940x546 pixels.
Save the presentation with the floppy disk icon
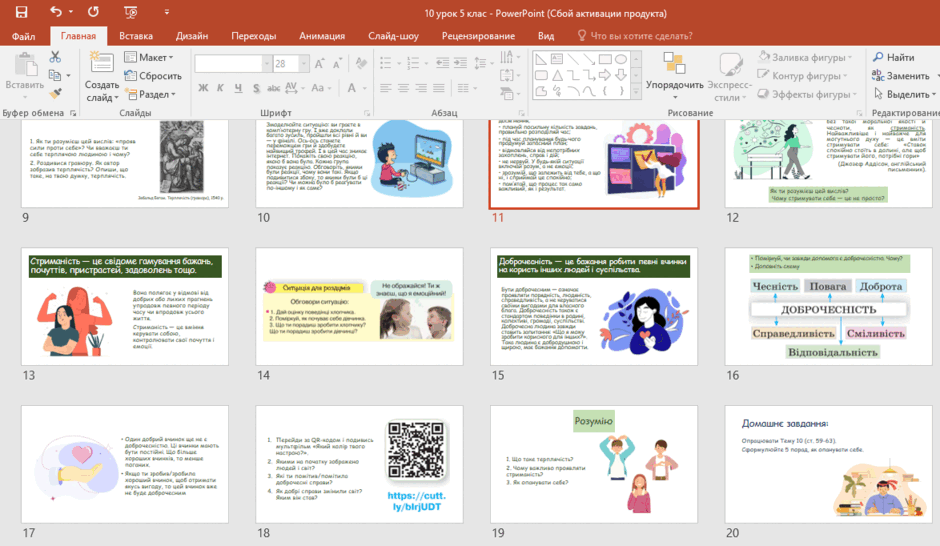22,12
